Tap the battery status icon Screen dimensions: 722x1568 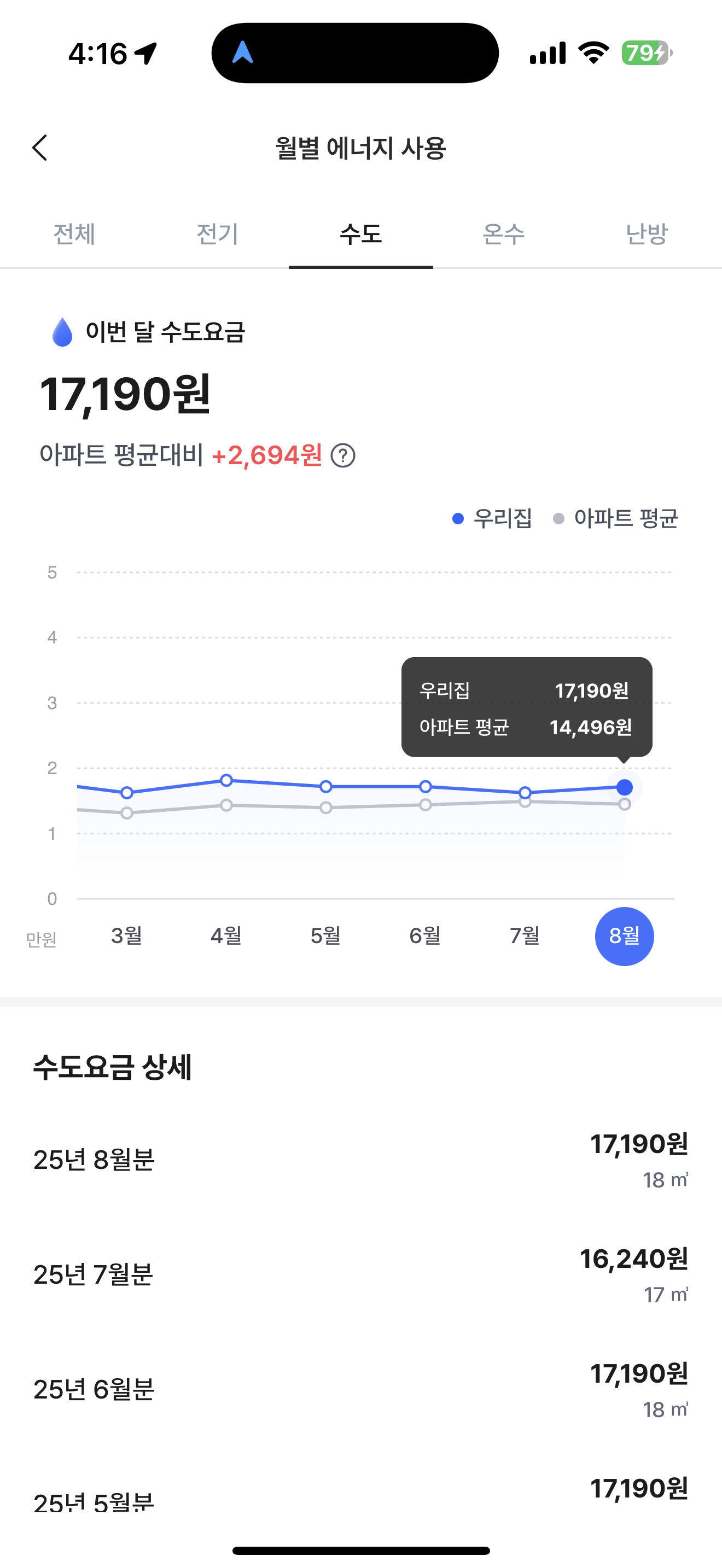click(646, 53)
